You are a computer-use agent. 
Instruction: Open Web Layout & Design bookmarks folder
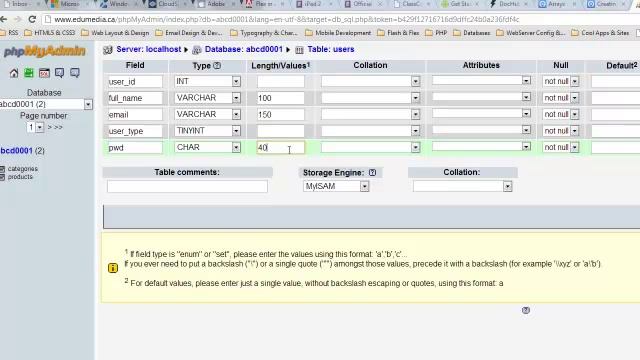pos(115,33)
